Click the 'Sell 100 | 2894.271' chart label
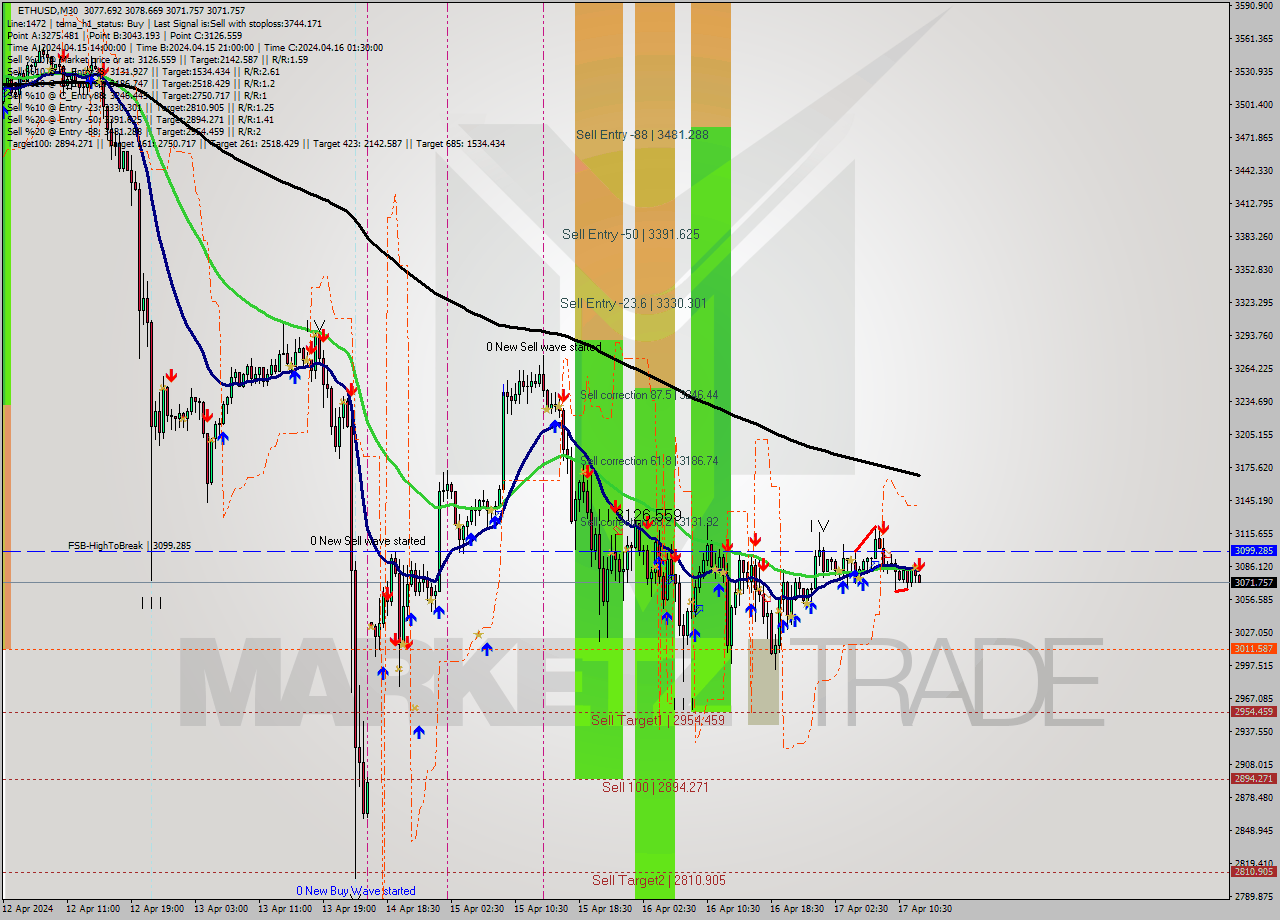This screenshot has width=1280, height=920. click(x=655, y=787)
